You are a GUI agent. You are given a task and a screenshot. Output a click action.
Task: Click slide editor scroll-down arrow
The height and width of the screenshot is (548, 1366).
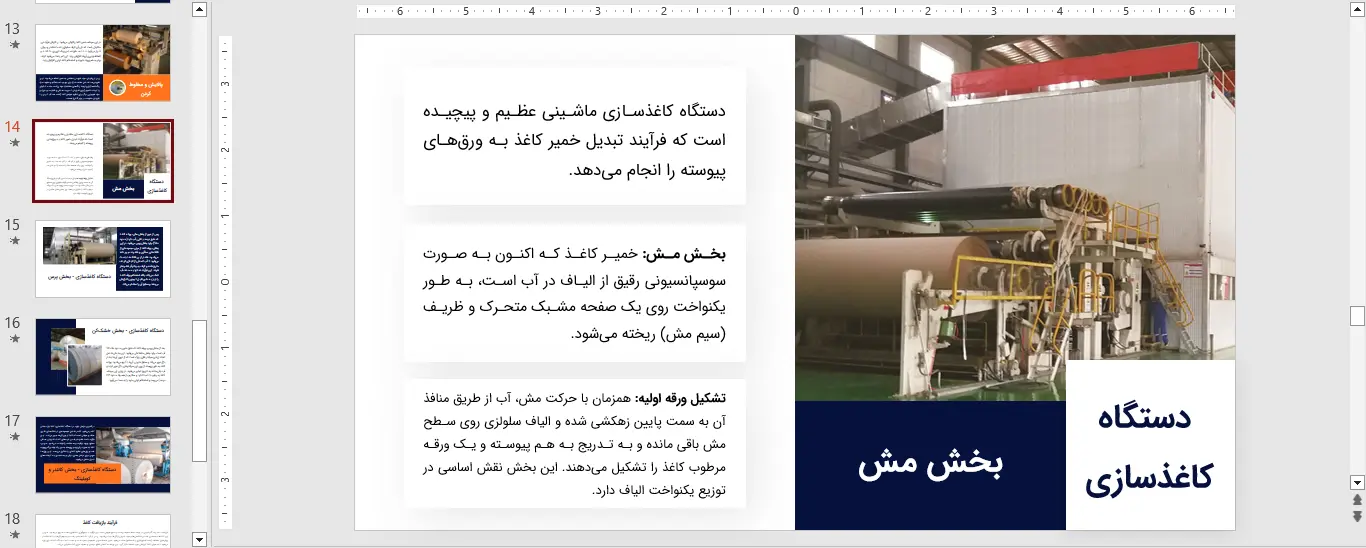(x=1357, y=481)
